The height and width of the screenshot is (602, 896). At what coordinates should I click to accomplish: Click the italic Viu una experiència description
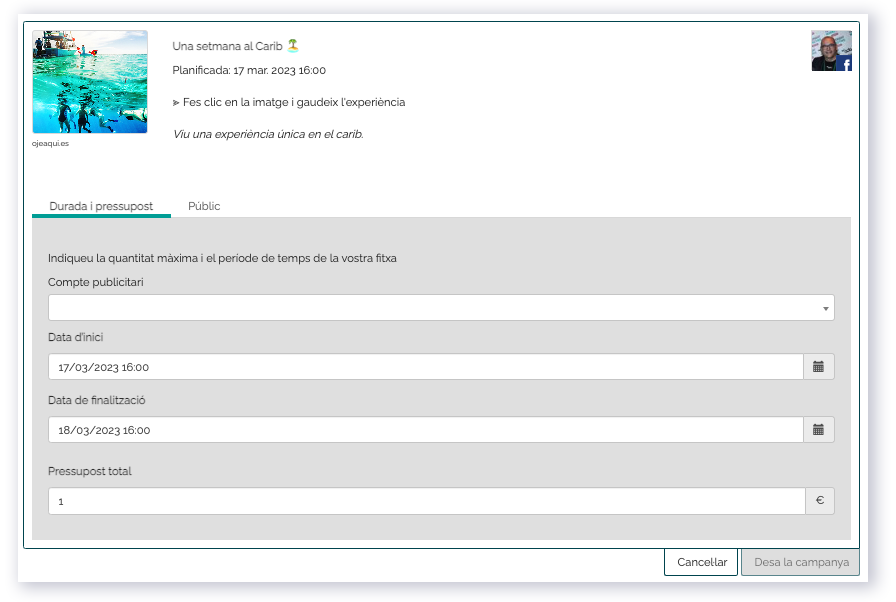[x=268, y=134]
